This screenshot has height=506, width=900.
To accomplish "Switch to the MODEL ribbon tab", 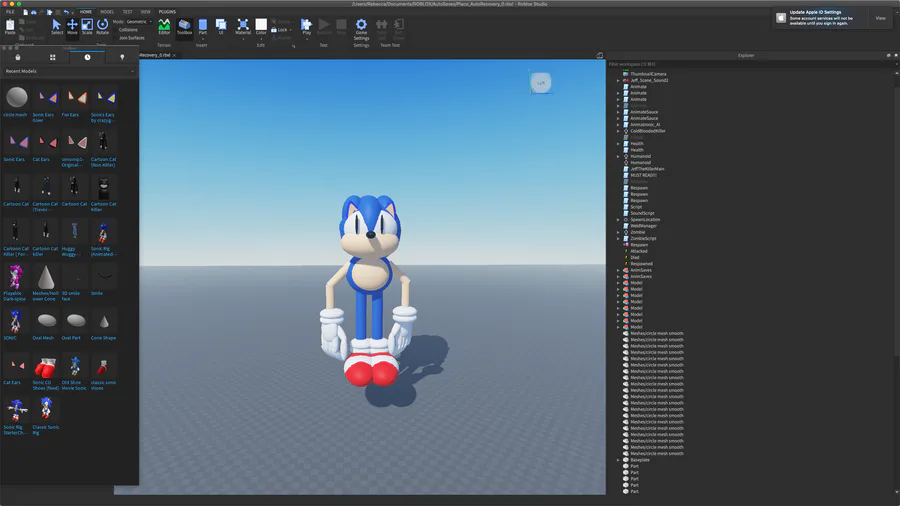I will pyautogui.click(x=107, y=11).
